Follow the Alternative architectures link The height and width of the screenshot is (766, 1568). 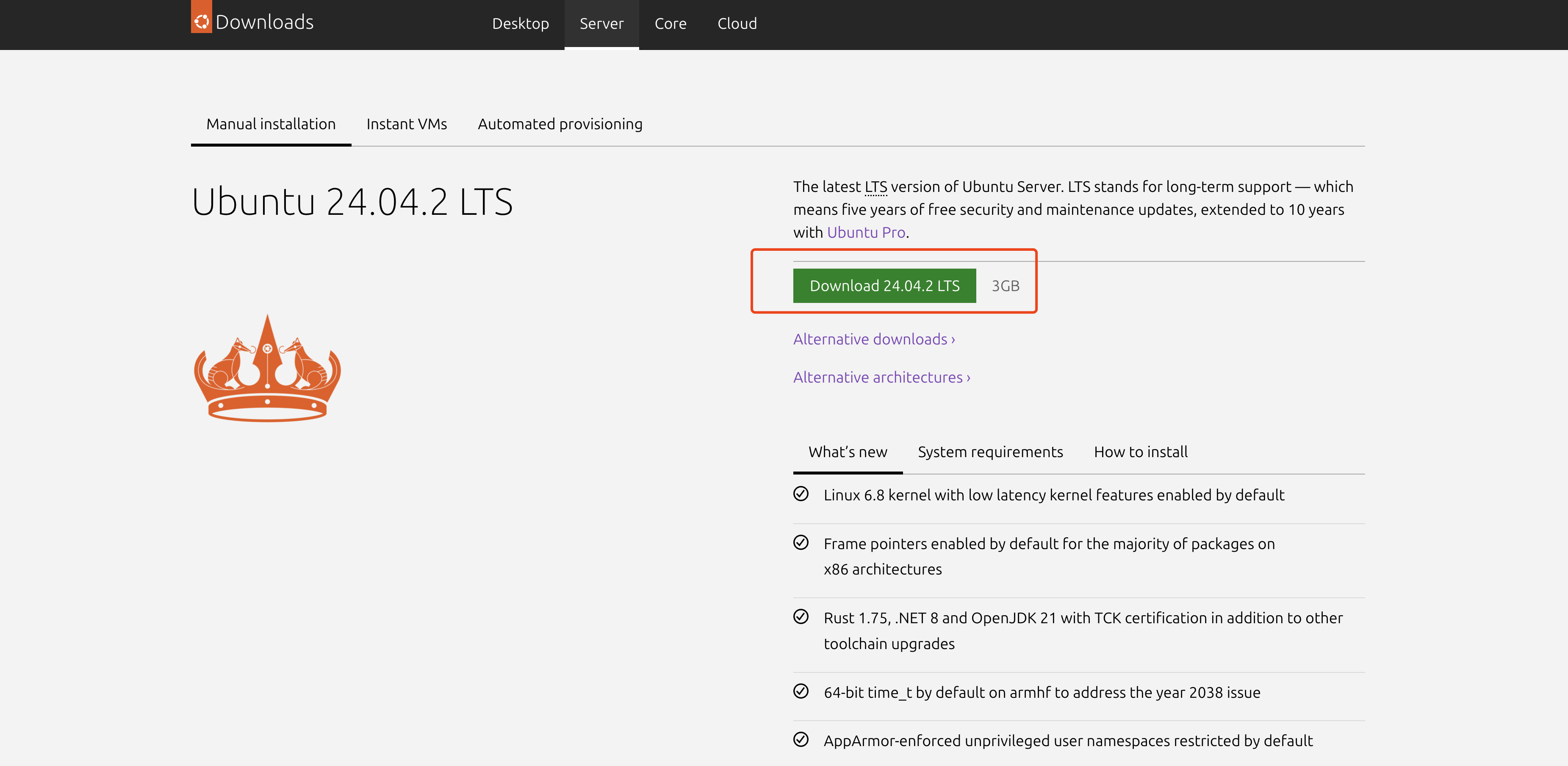tap(882, 377)
